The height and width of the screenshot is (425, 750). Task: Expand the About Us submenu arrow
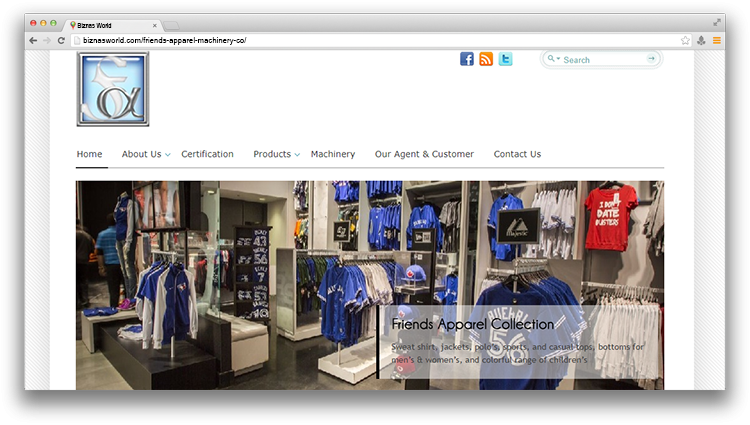tap(168, 155)
